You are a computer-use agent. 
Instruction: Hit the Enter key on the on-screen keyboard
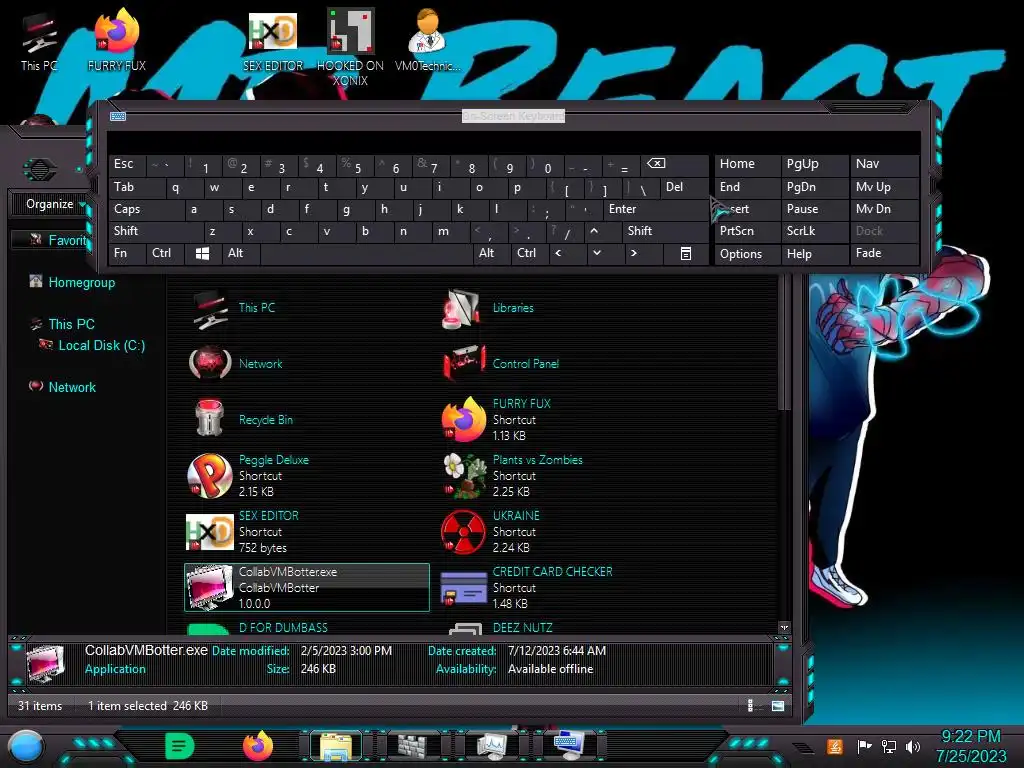click(x=656, y=210)
